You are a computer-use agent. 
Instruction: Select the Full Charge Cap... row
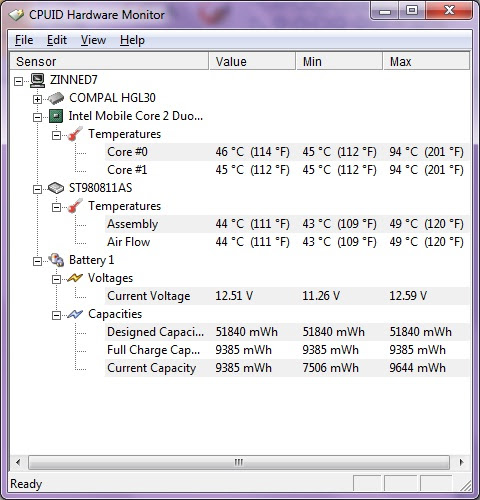(x=287, y=350)
